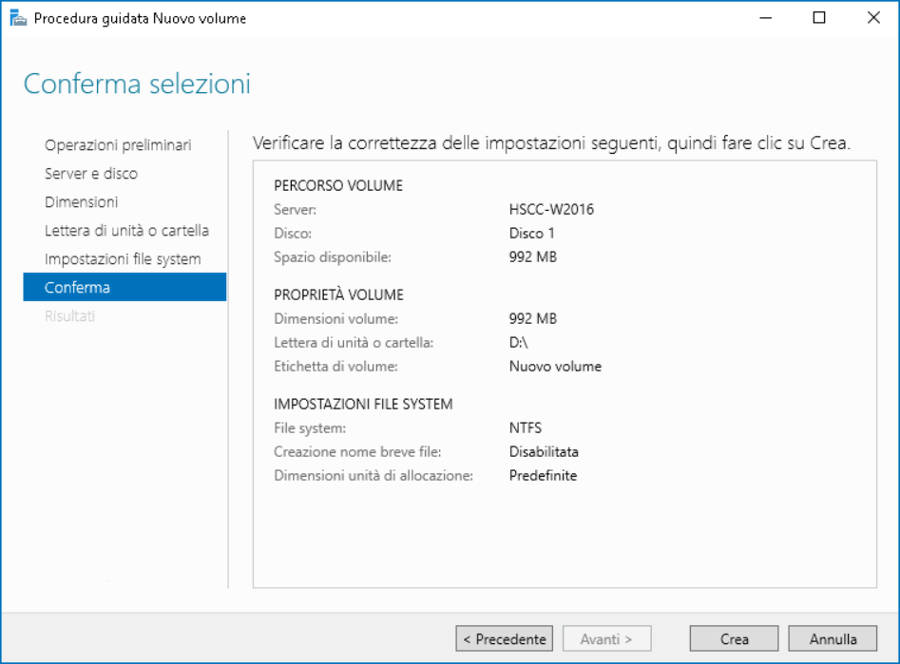Click the Creazione nome breve file: label

pyautogui.click(x=358, y=452)
